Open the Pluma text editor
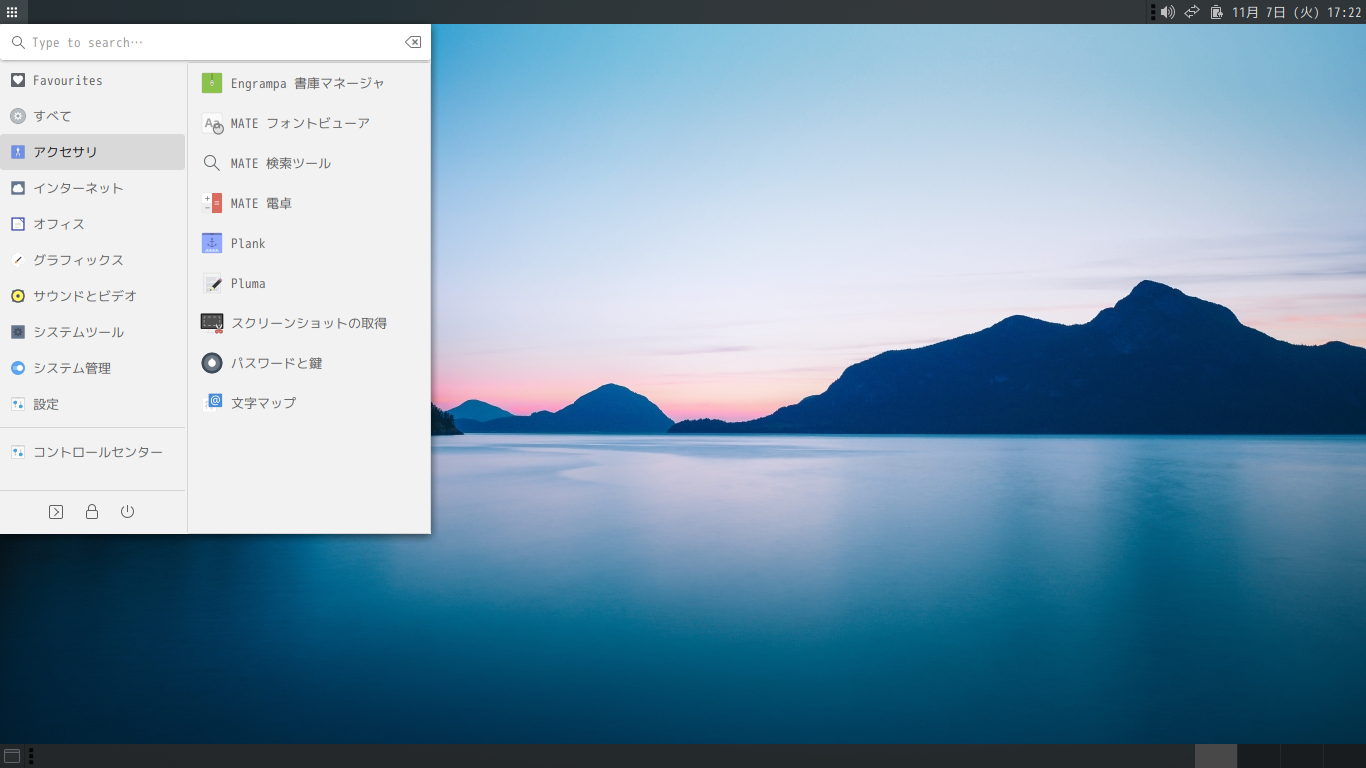 pyautogui.click(x=248, y=283)
